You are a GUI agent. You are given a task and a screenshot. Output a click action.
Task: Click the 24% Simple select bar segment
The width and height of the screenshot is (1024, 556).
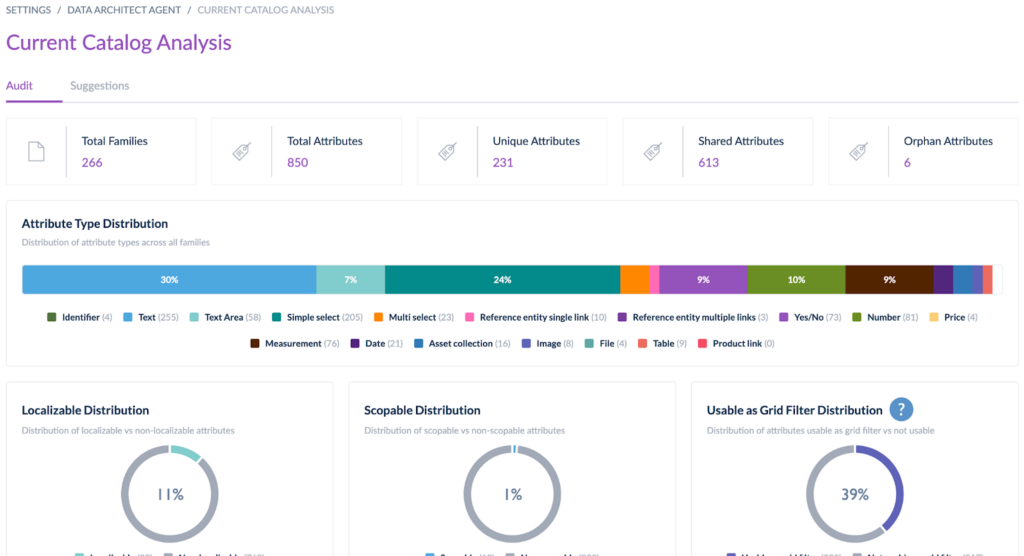[502, 280]
